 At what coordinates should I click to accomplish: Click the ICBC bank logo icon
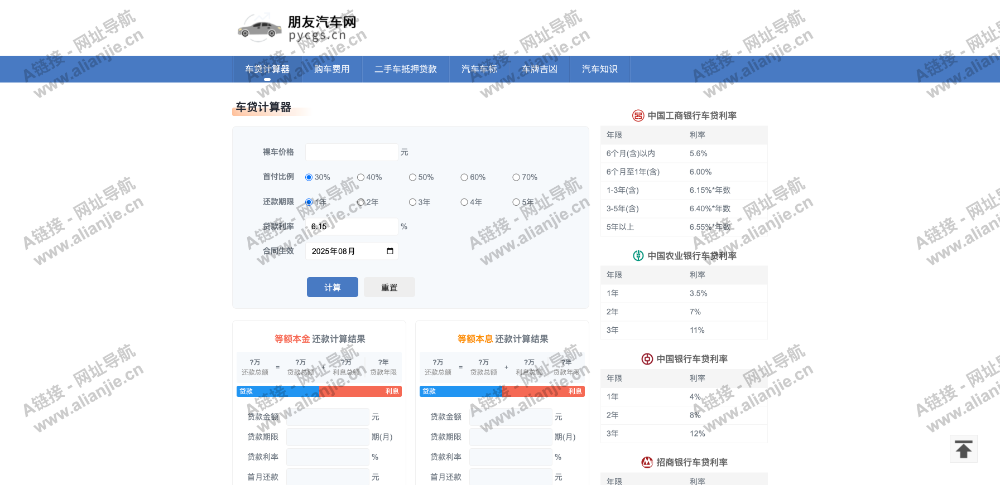click(638, 115)
